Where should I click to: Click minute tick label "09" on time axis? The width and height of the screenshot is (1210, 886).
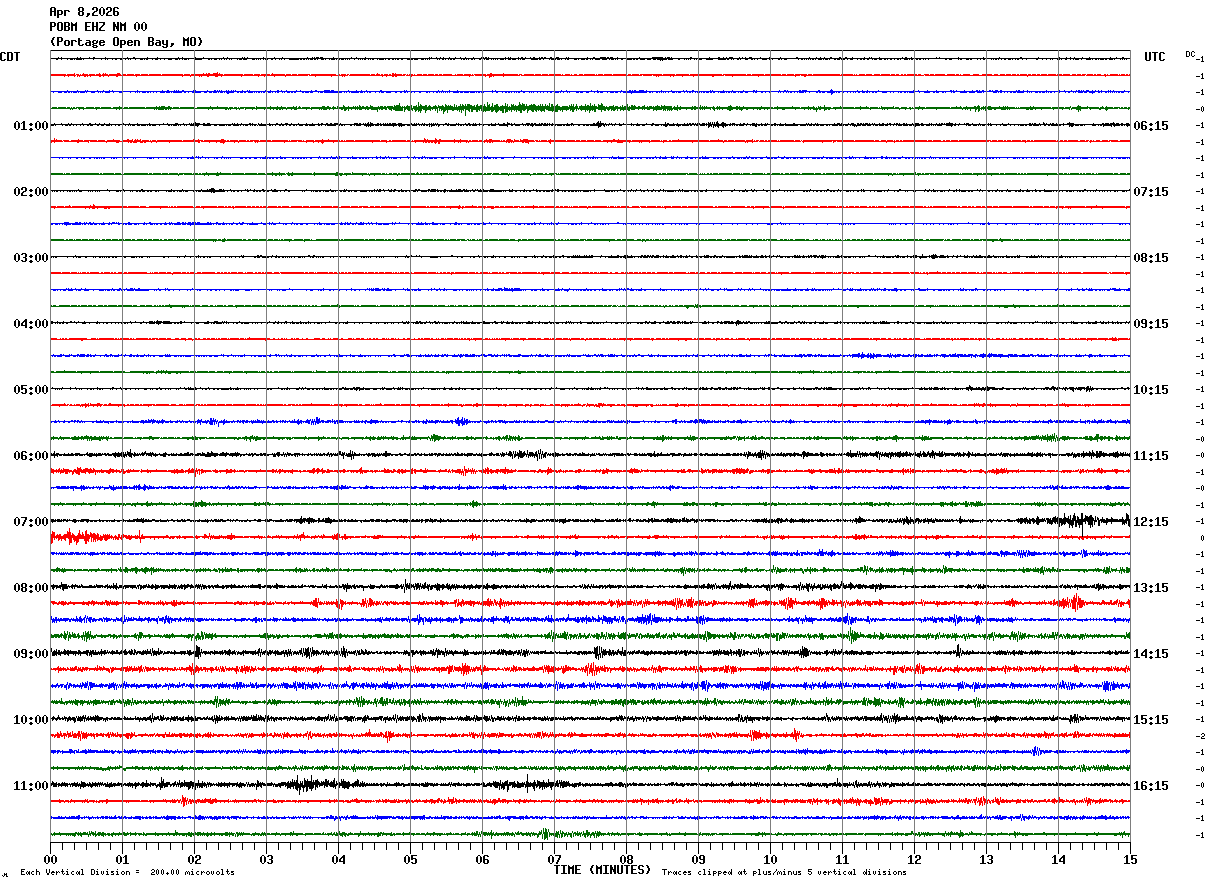pyautogui.click(x=698, y=859)
